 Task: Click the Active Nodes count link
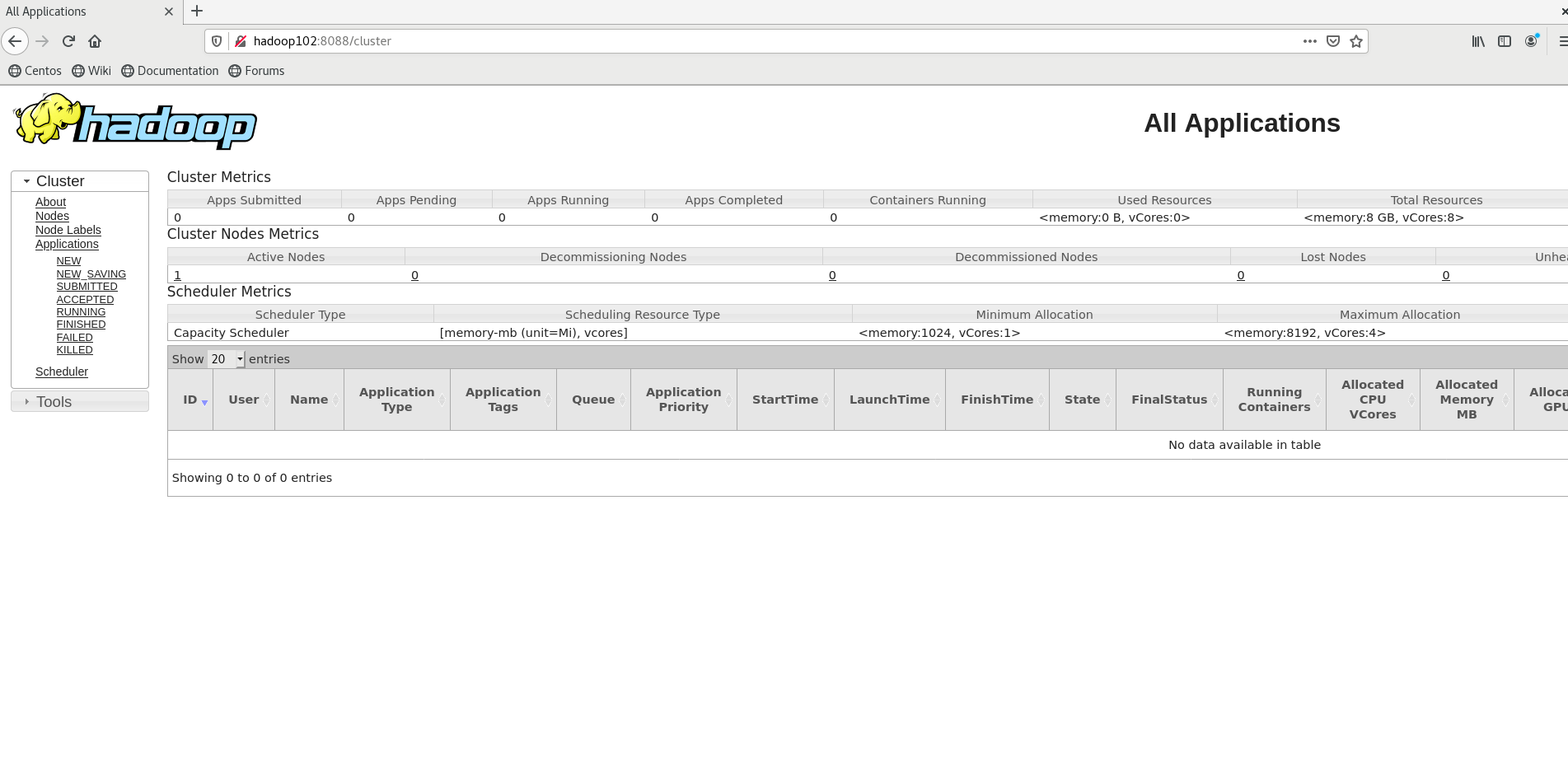pyautogui.click(x=177, y=275)
